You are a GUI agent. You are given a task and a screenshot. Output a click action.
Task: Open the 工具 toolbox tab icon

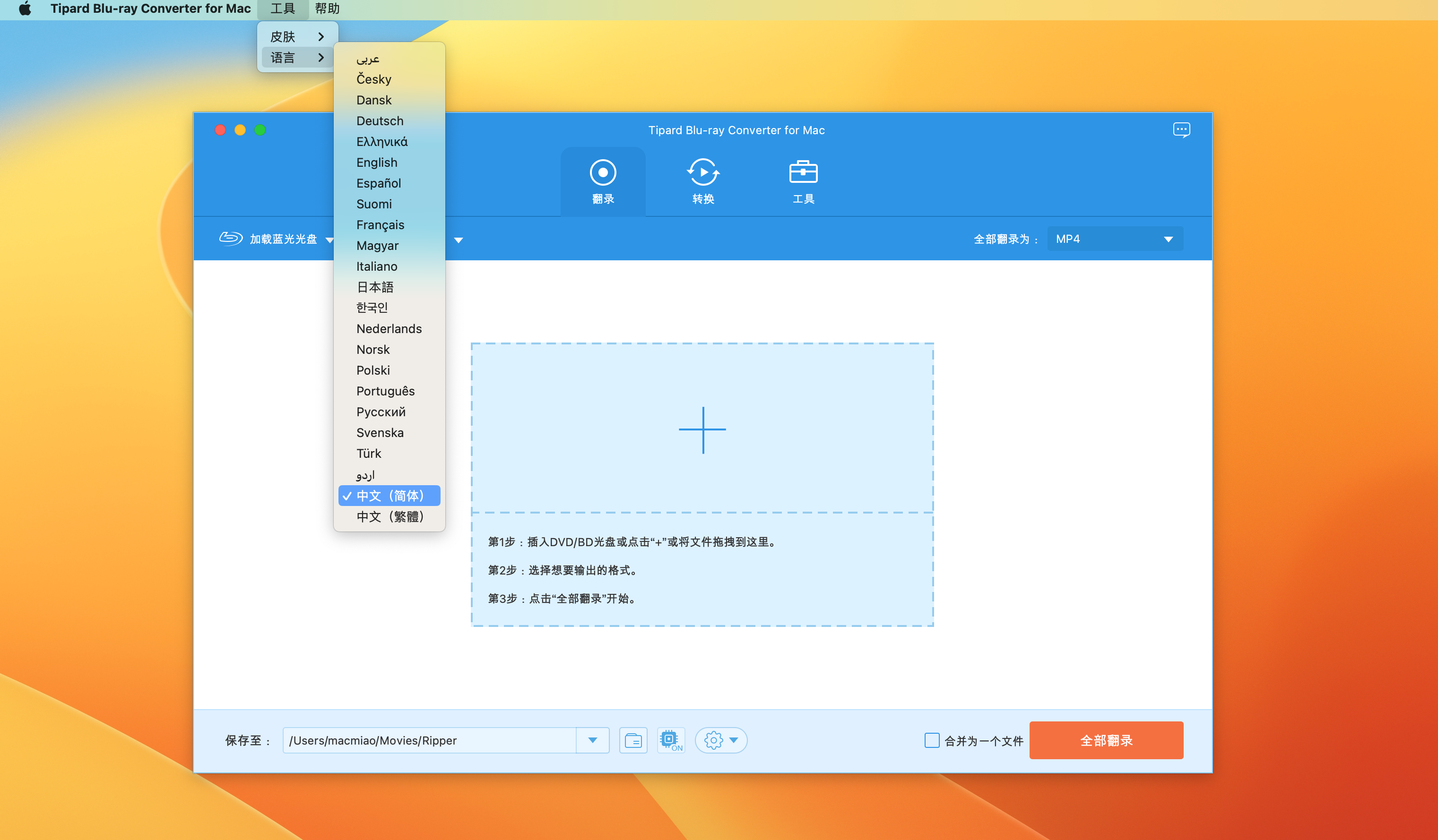(803, 173)
